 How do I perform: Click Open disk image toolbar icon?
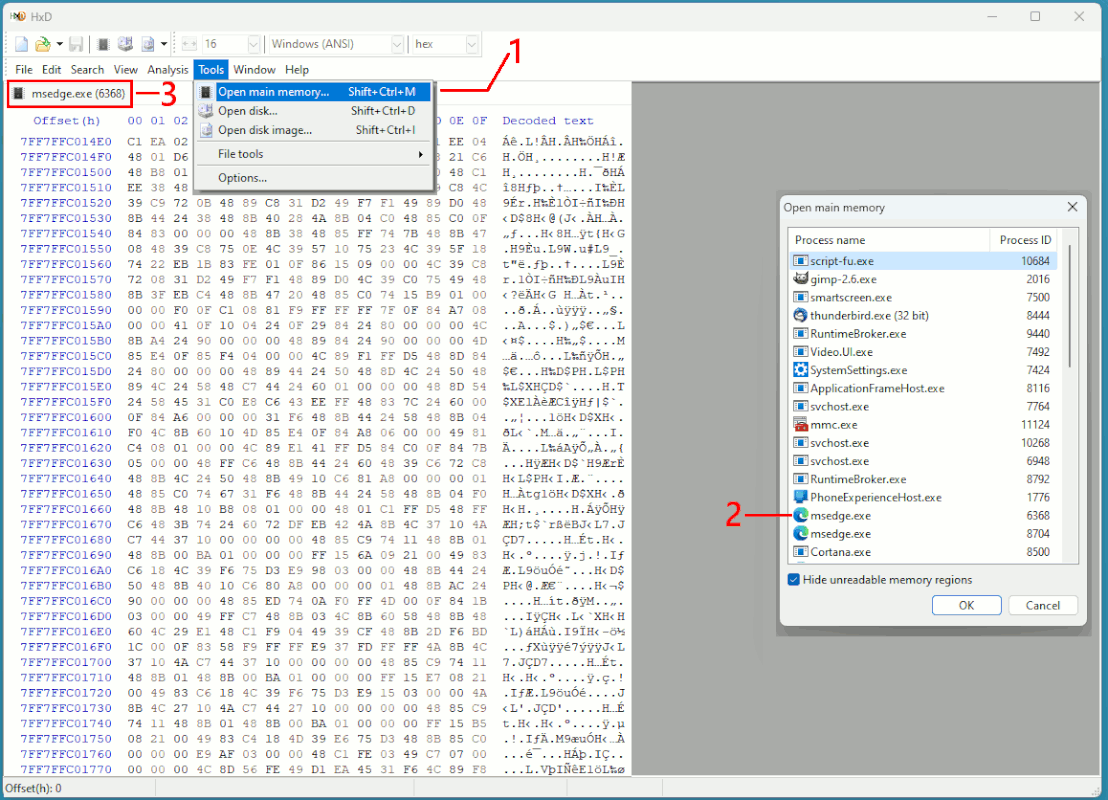click(148, 44)
